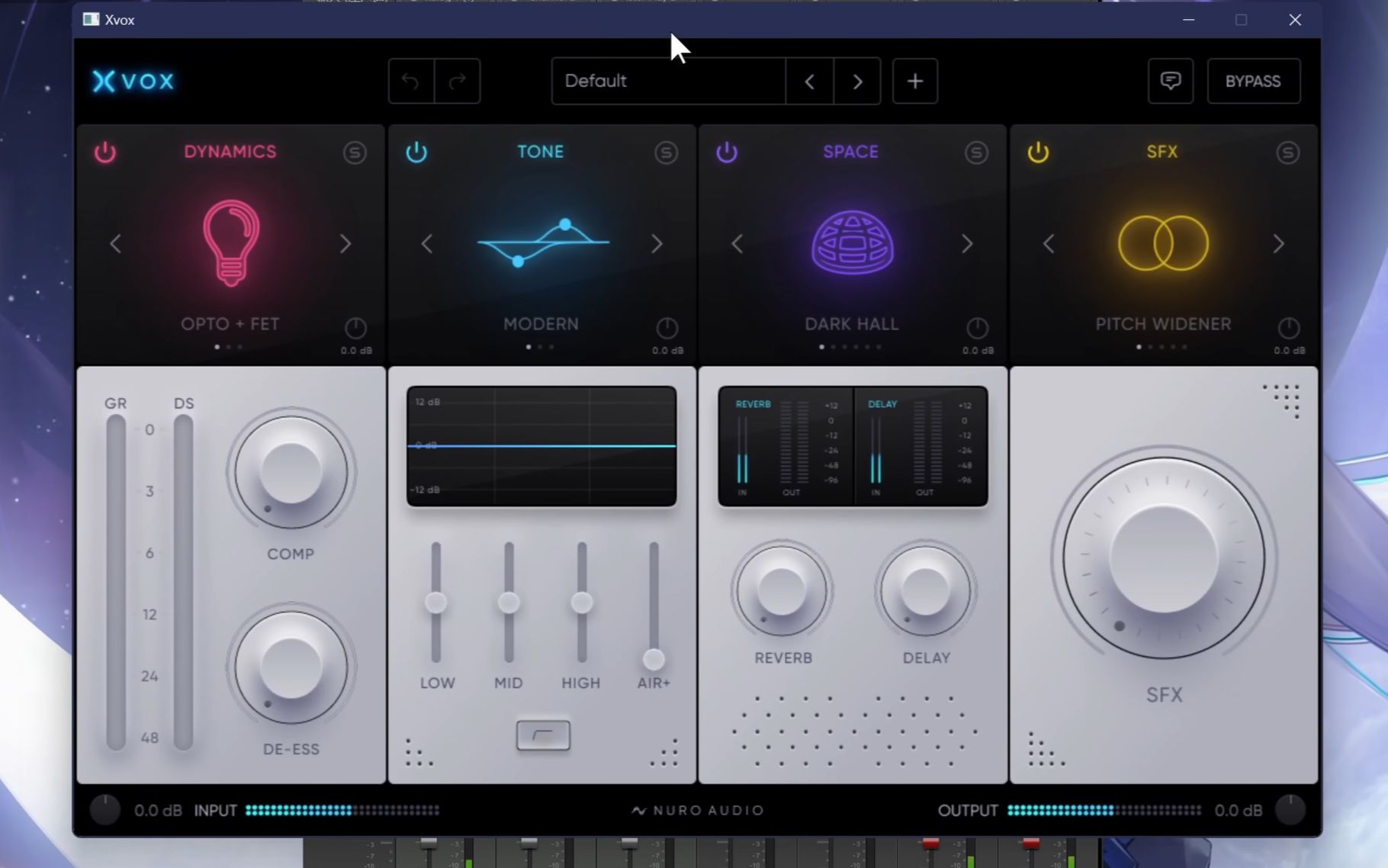Viewport: 1388px width, 868px height.
Task: Switch to previous Dynamics mode
Action: click(116, 244)
